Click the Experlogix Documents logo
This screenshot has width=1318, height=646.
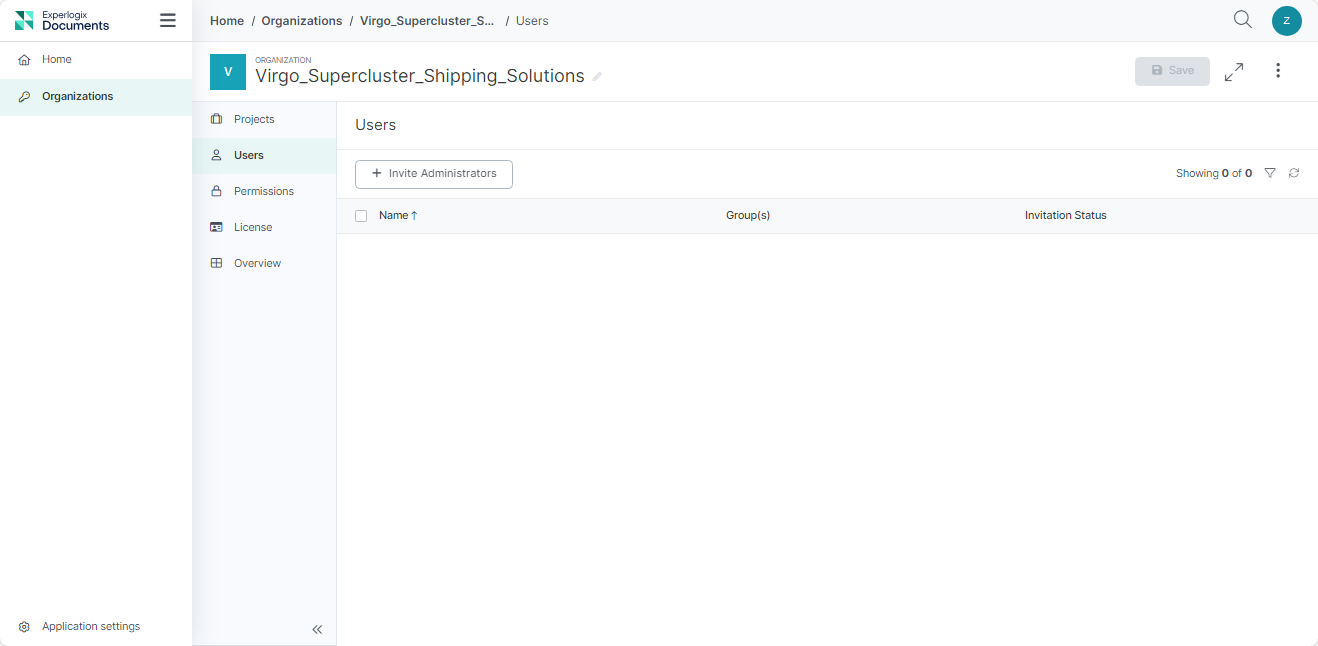click(62, 20)
